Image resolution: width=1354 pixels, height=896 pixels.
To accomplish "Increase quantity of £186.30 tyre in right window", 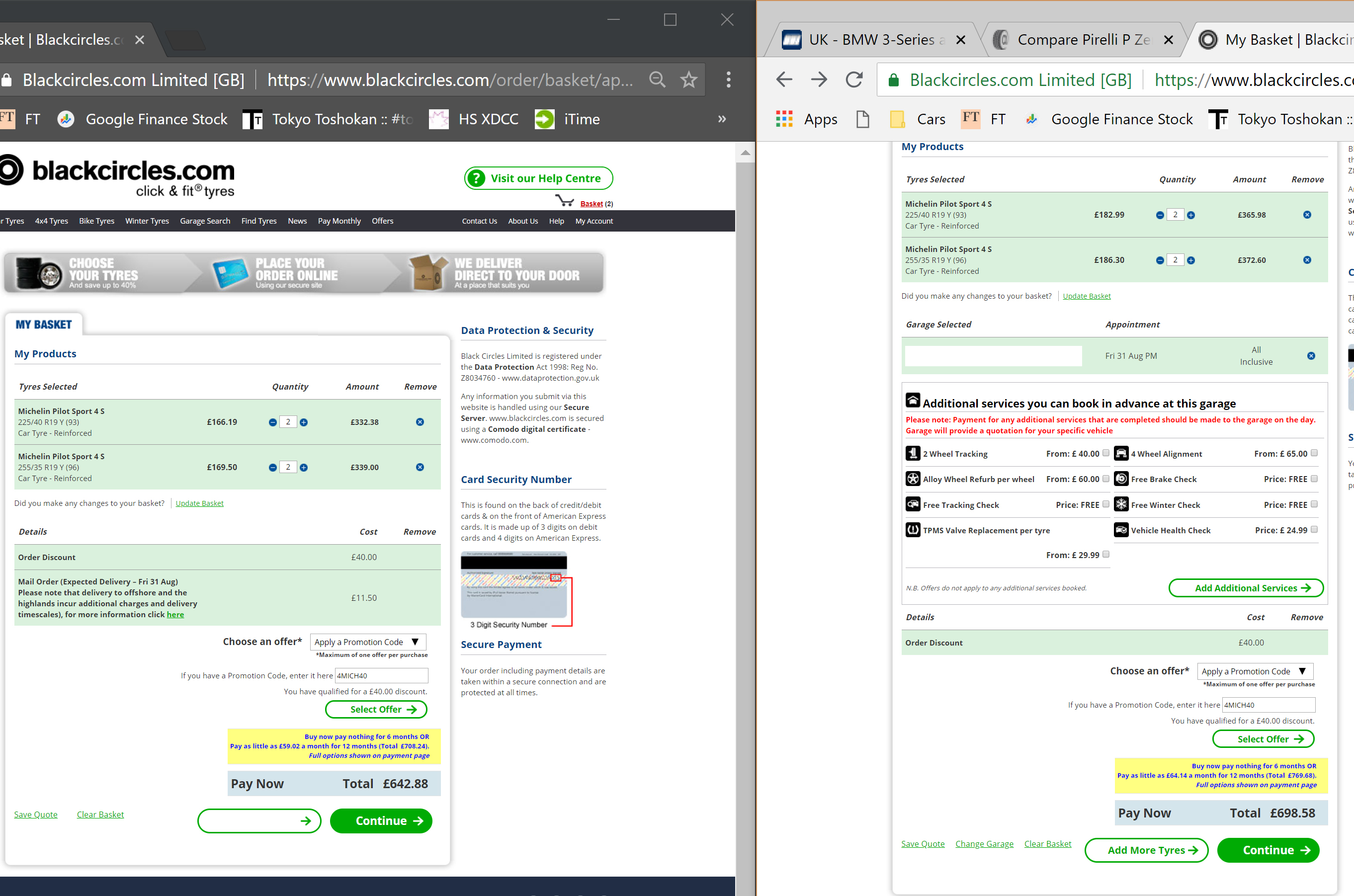I will coord(1191,260).
